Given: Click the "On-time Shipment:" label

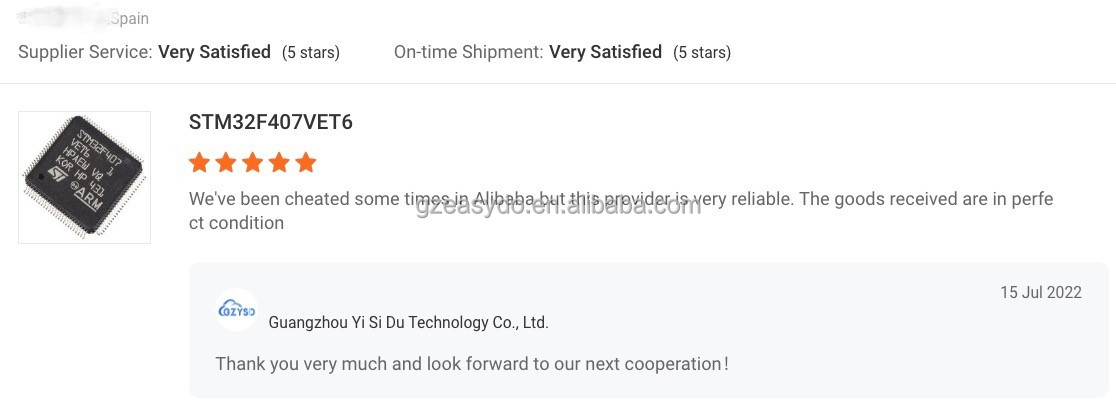Looking at the screenshot, I should [468, 52].
